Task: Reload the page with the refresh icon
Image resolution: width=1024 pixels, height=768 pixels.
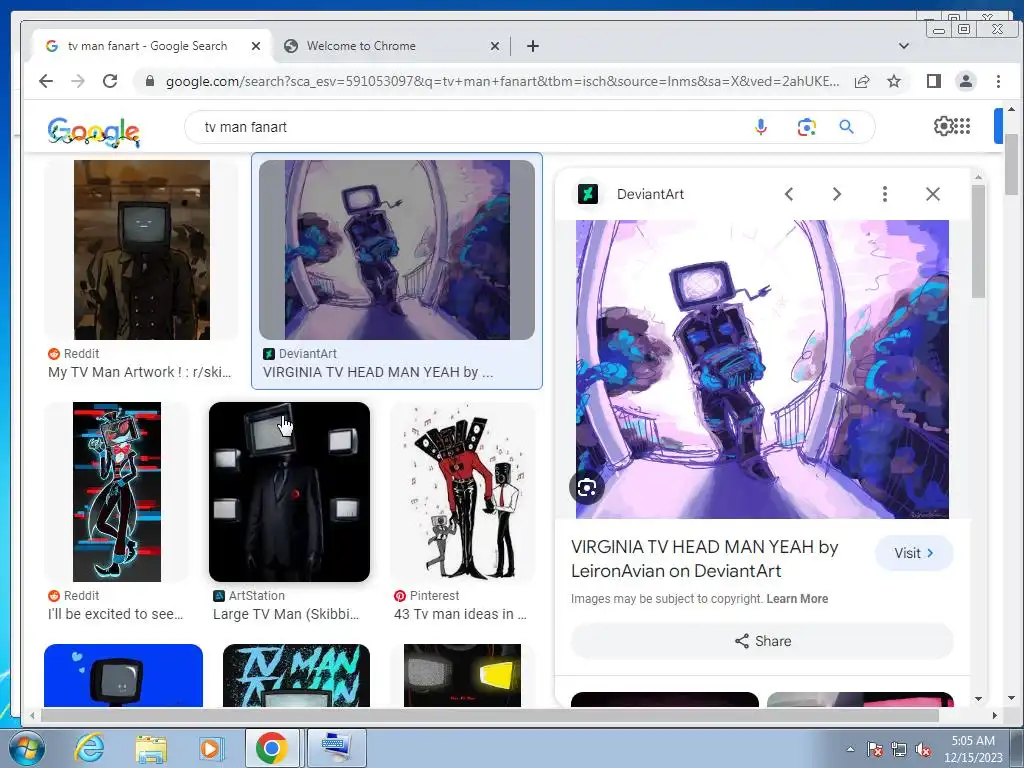Action: pyautogui.click(x=110, y=81)
